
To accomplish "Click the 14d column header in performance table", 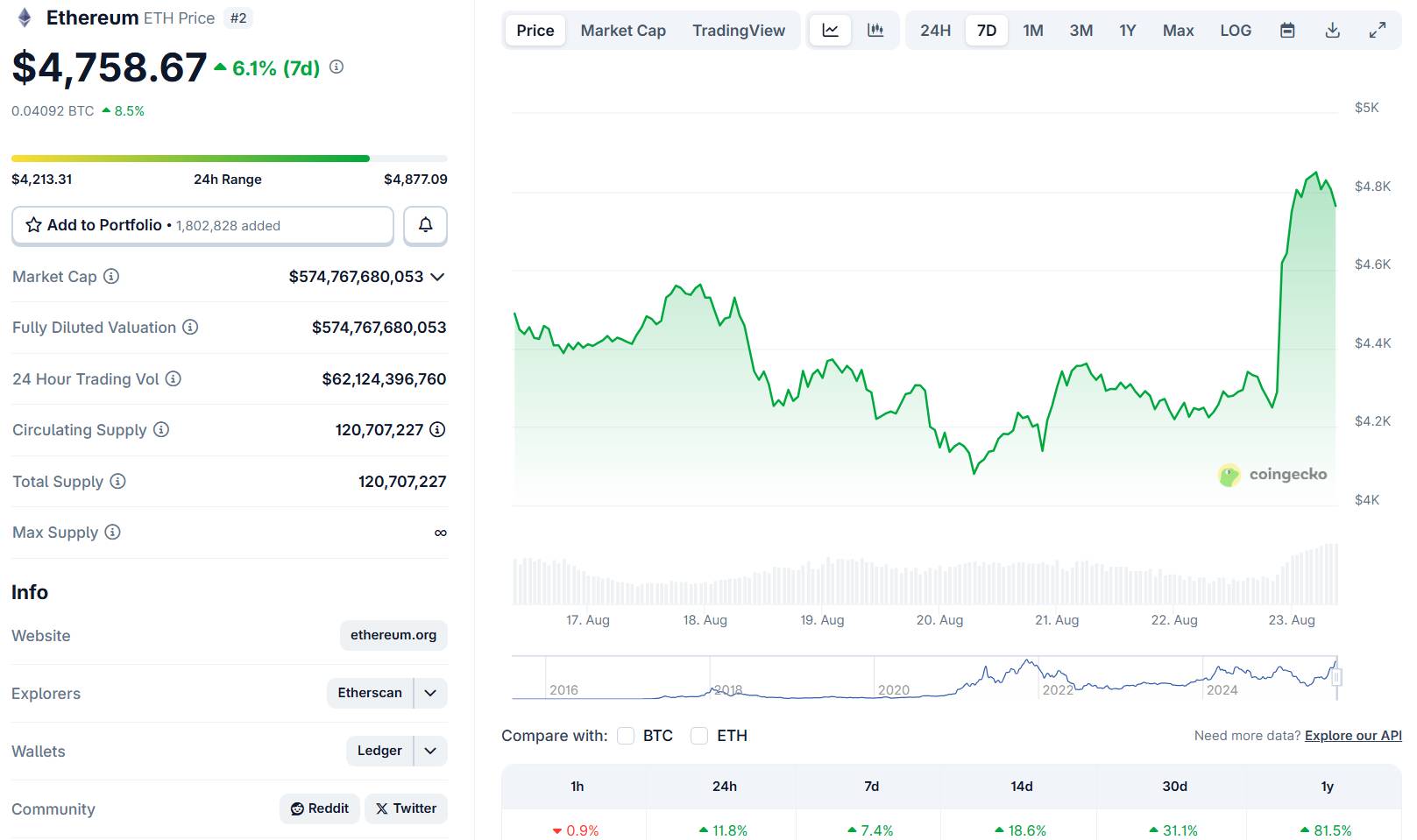I will click(x=1022, y=787).
